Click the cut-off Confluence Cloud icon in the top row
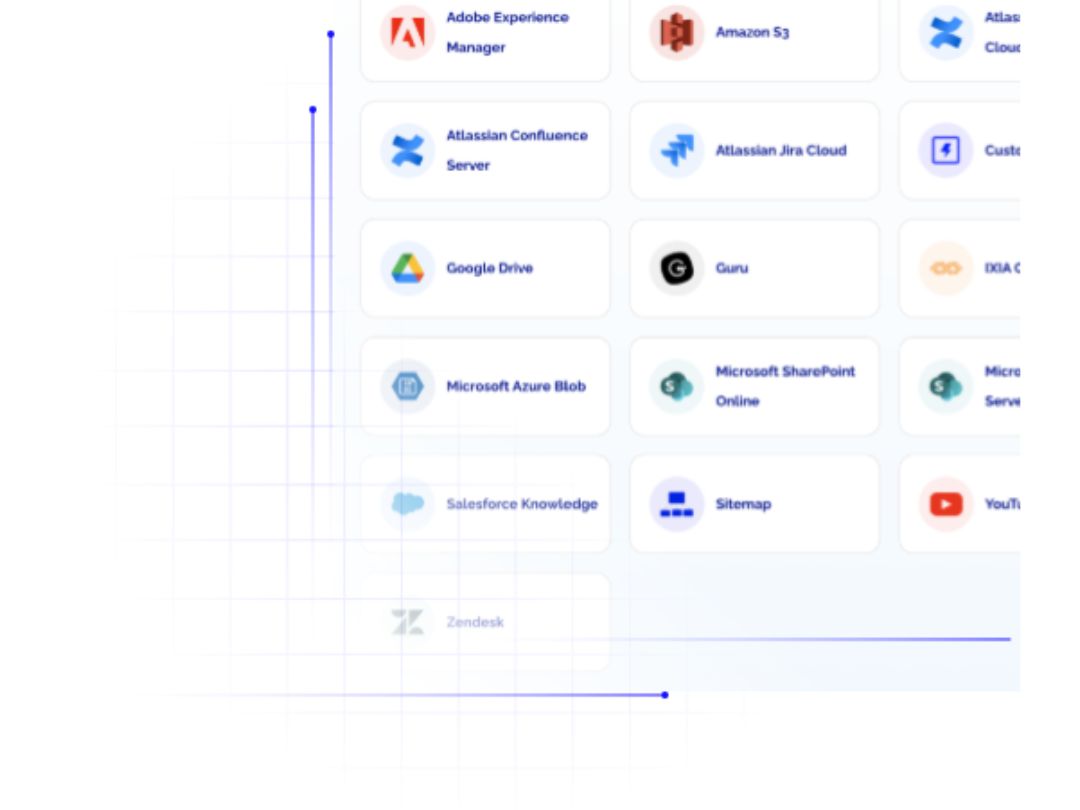The width and height of the screenshot is (1080, 810). (x=946, y=32)
